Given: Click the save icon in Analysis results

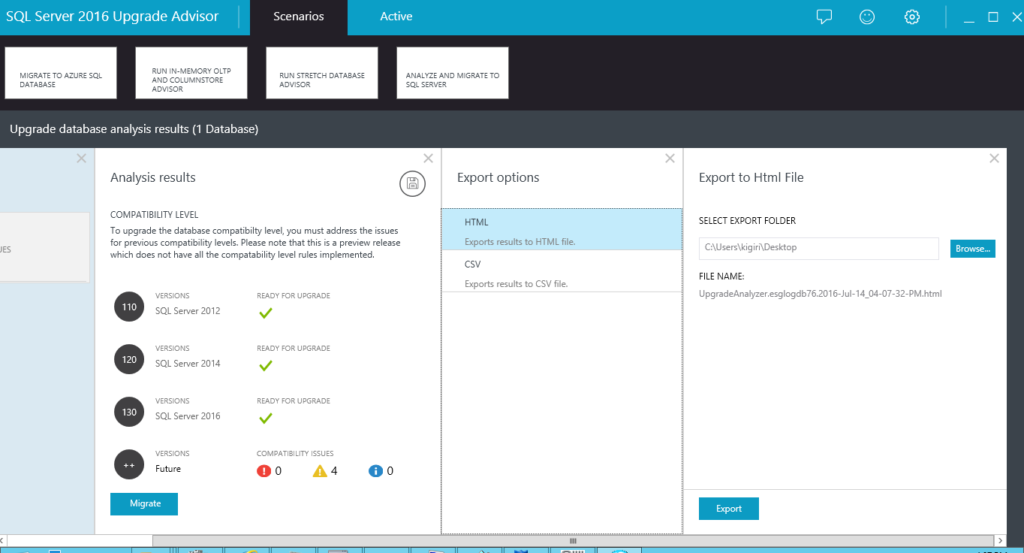Looking at the screenshot, I should [x=412, y=183].
